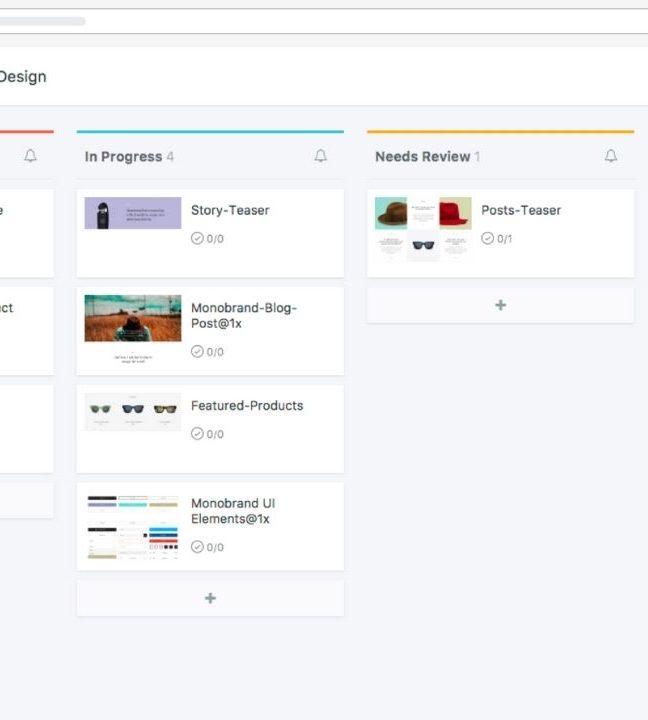Click the Posts-Teaser 0/1 task count
648x720 pixels.
[504, 239]
